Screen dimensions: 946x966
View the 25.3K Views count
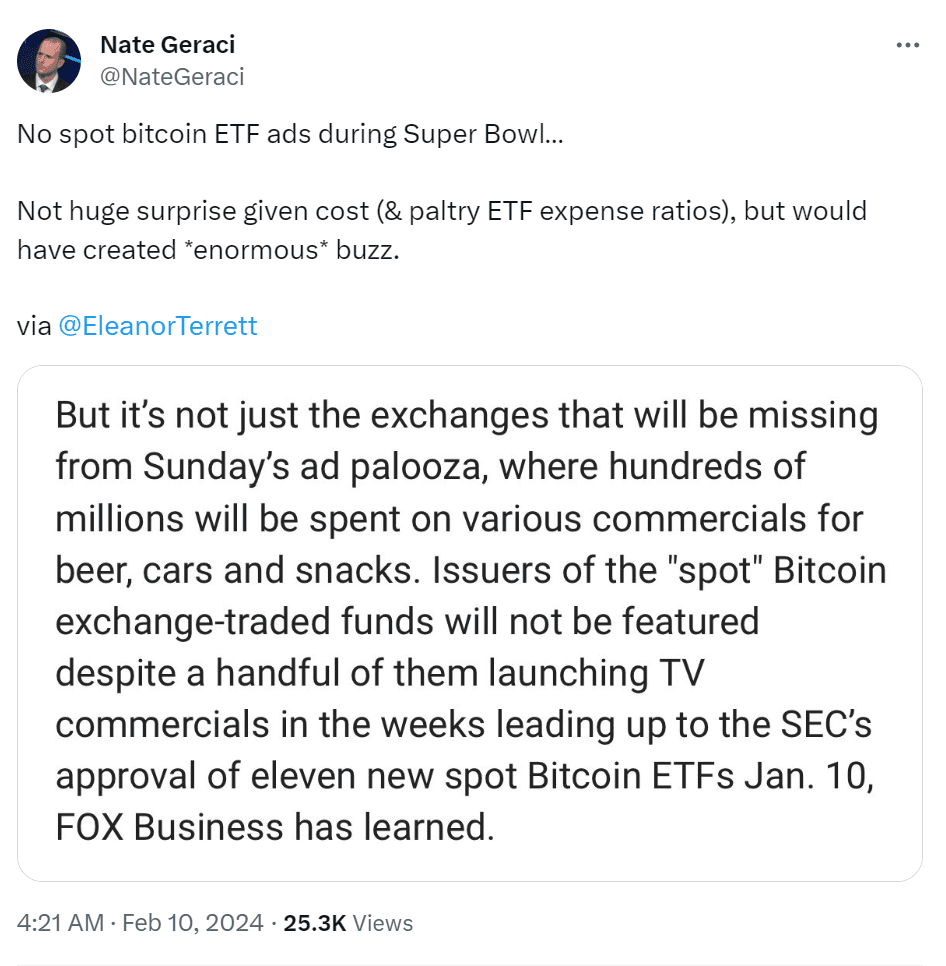pyautogui.click(x=348, y=923)
